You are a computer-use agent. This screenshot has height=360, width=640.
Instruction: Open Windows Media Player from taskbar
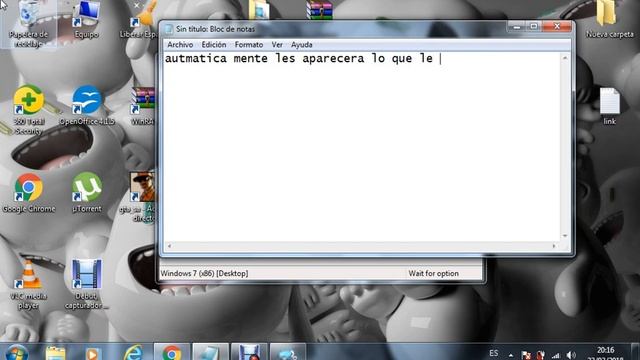[x=92, y=353]
